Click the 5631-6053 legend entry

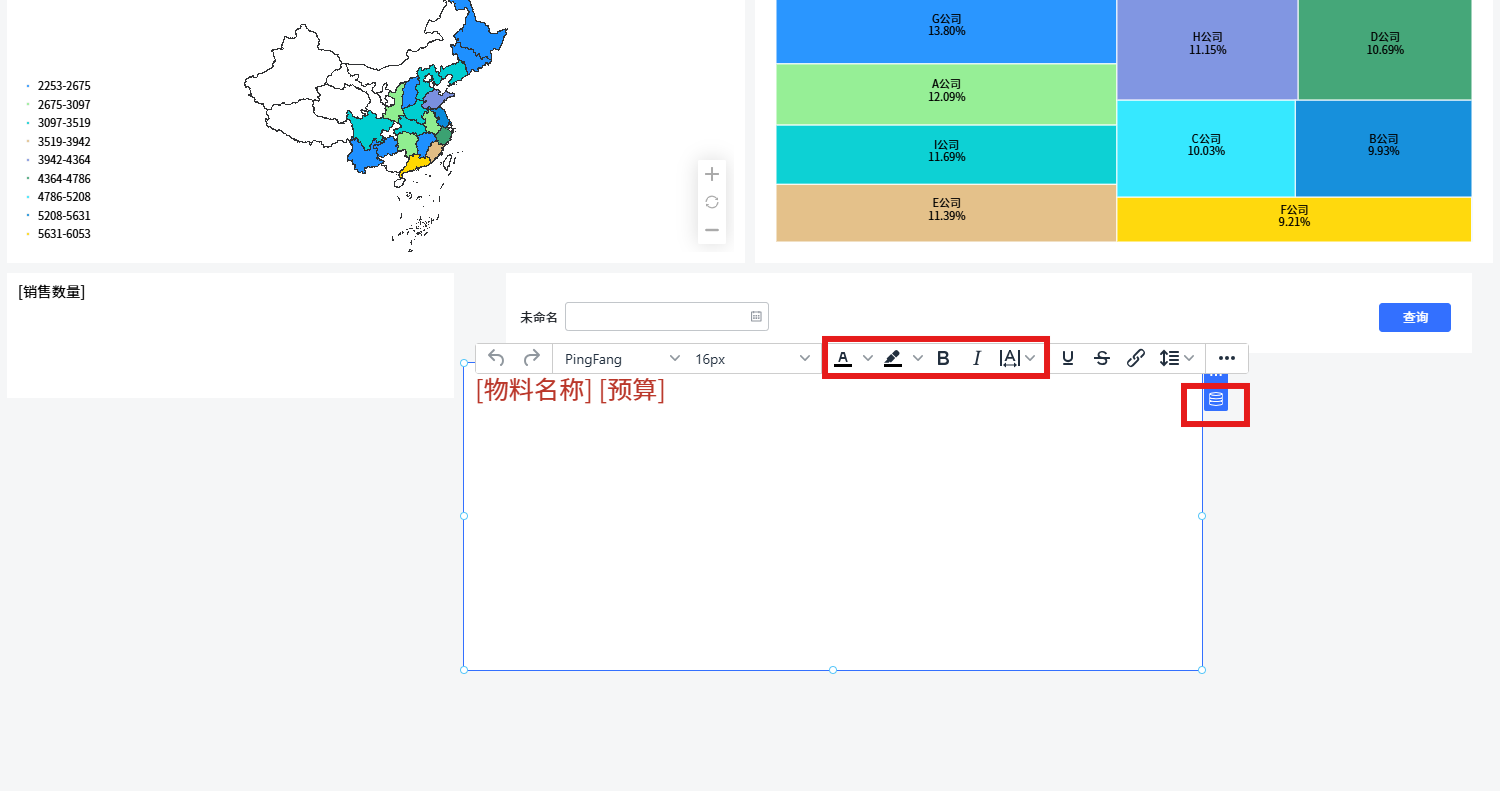pos(64,234)
